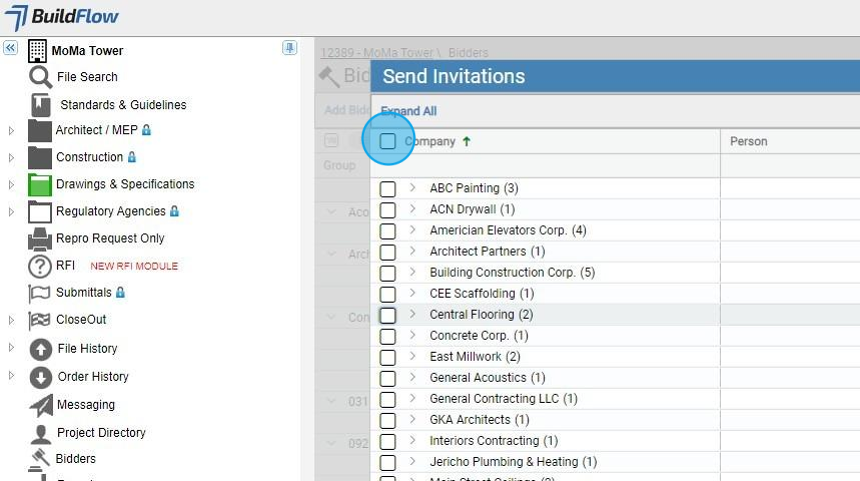Click the green sort arrow beside Company
The height and width of the screenshot is (481, 860).
[466, 142]
